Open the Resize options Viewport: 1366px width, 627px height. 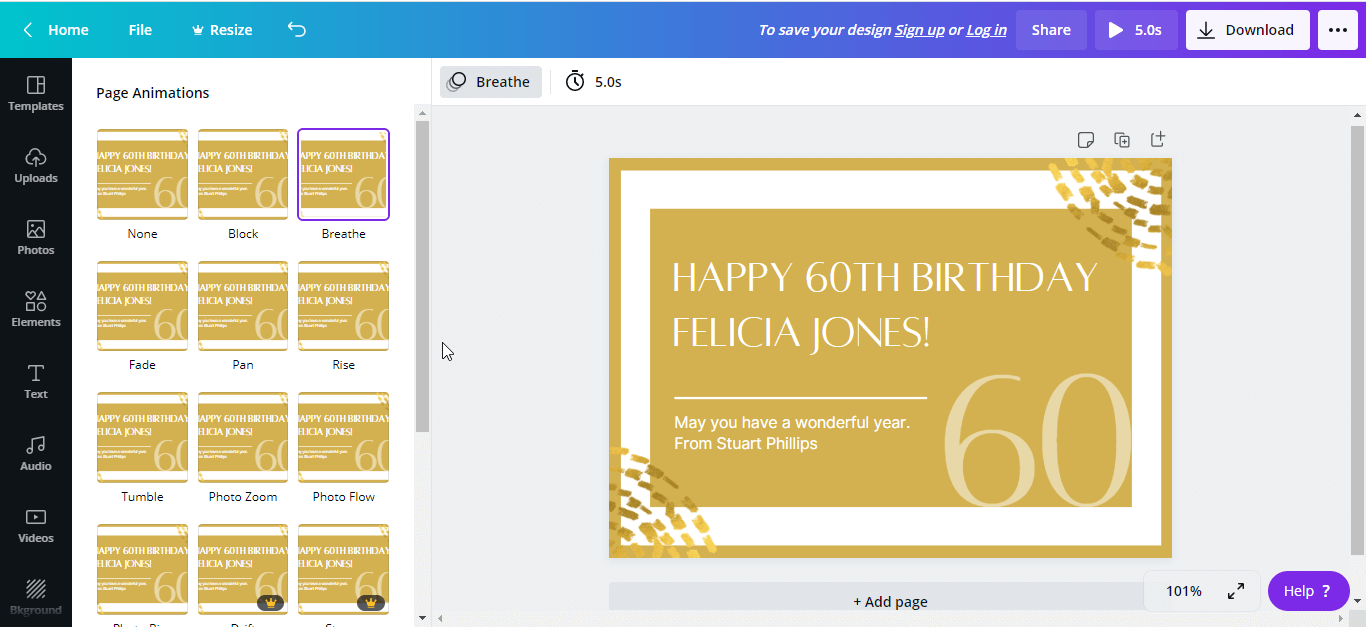[x=221, y=29]
